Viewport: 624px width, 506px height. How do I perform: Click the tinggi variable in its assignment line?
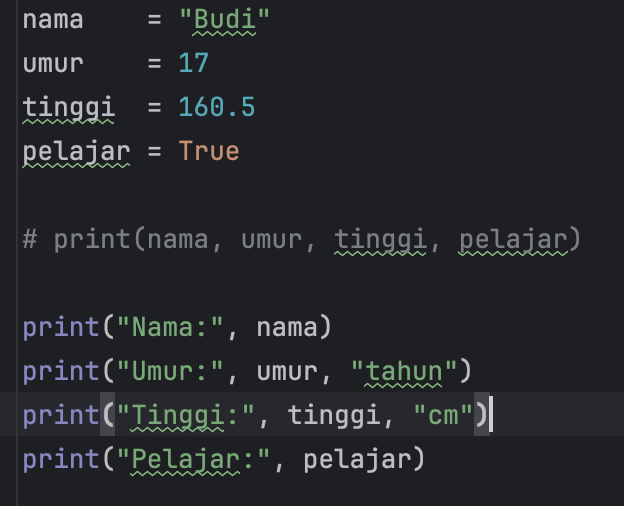(x=68, y=107)
